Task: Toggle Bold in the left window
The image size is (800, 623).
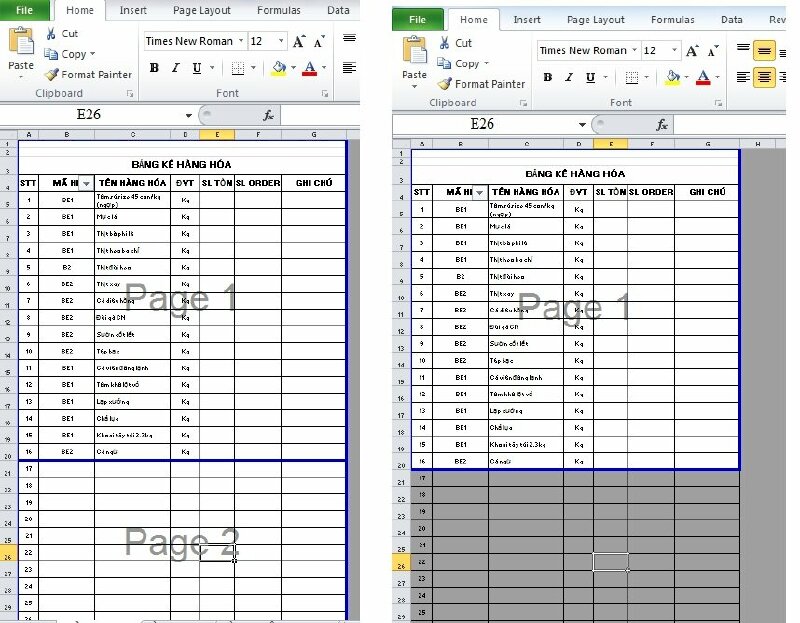Action: 154,68
